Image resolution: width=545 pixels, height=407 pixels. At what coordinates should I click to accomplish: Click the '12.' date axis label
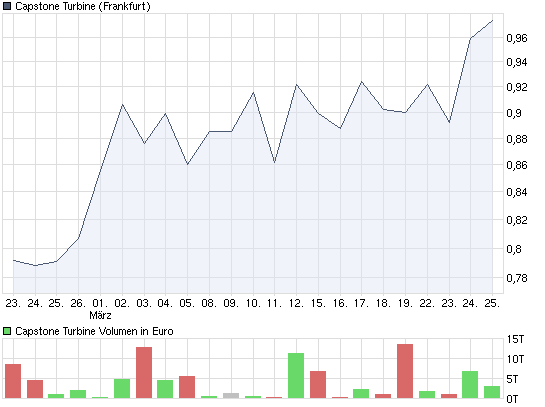(296, 303)
